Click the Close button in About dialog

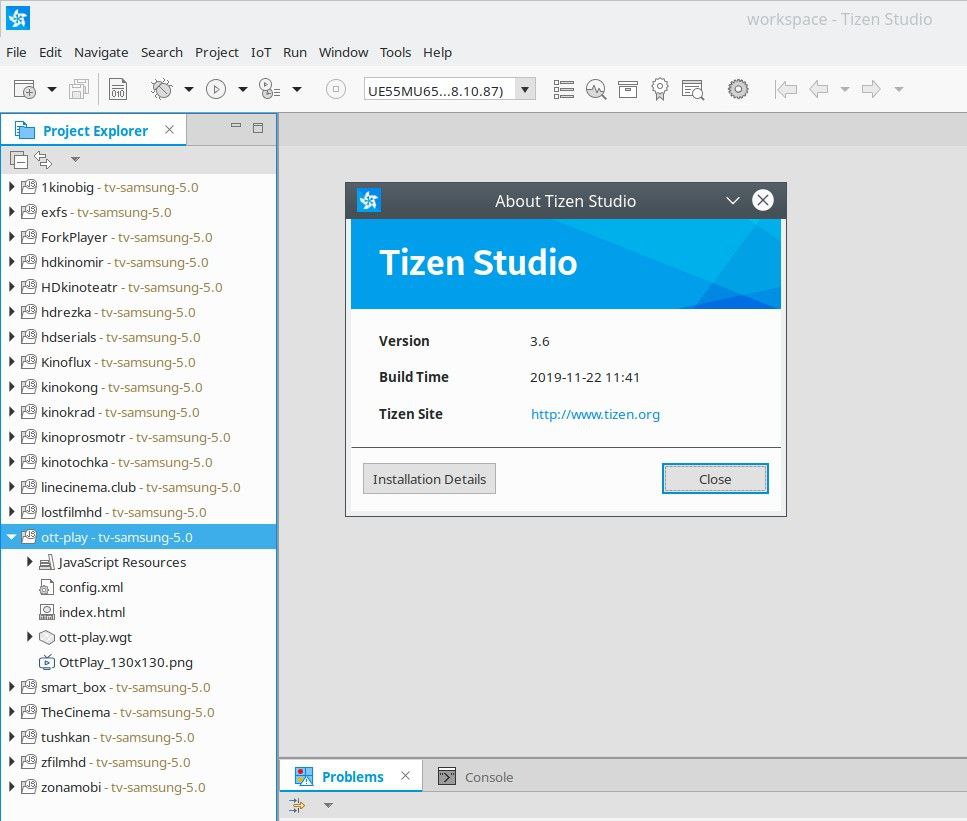715,479
